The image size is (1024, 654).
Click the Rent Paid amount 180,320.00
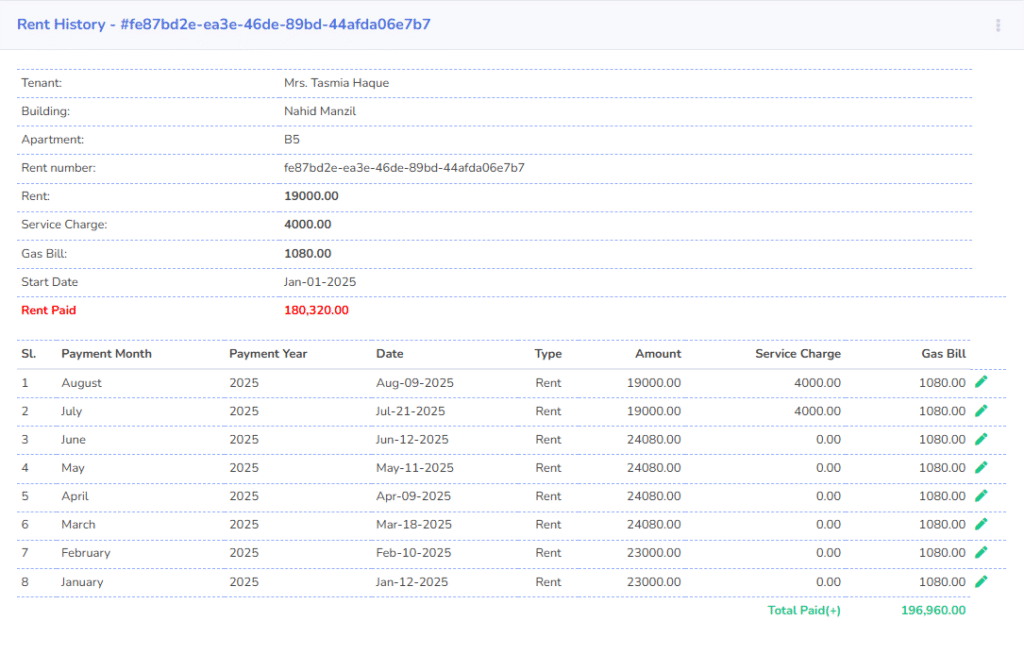pyautogui.click(x=316, y=310)
